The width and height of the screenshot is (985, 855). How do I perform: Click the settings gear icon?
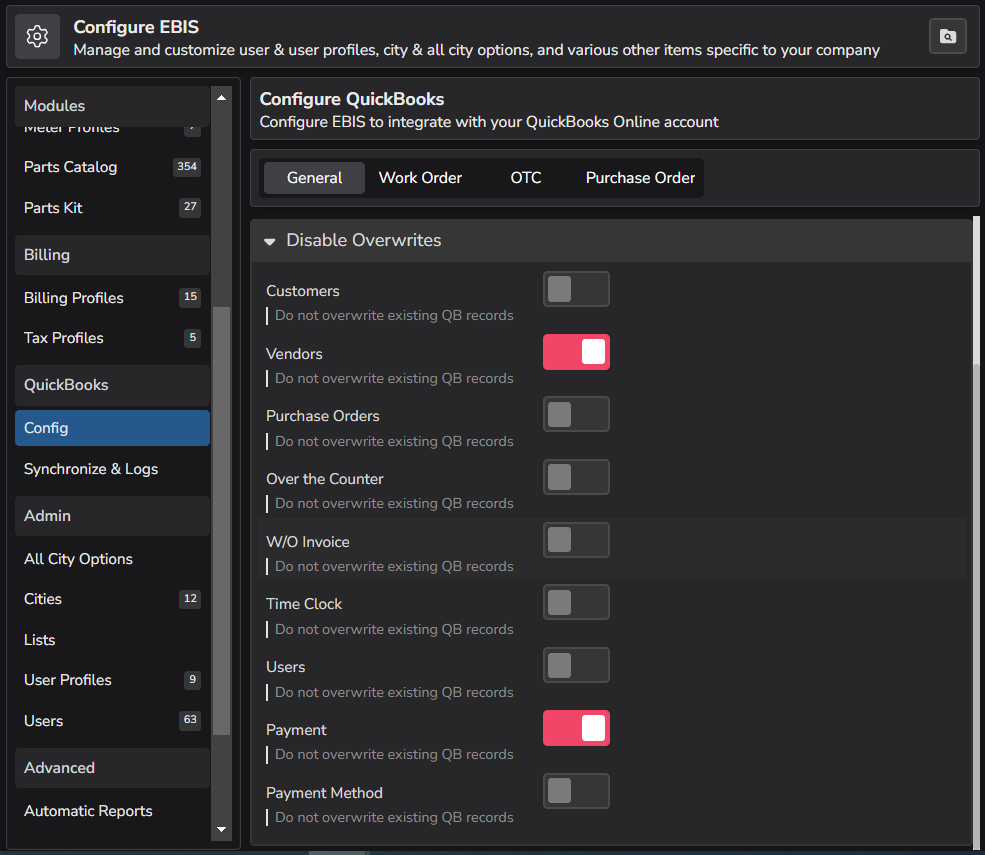click(x=37, y=36)
